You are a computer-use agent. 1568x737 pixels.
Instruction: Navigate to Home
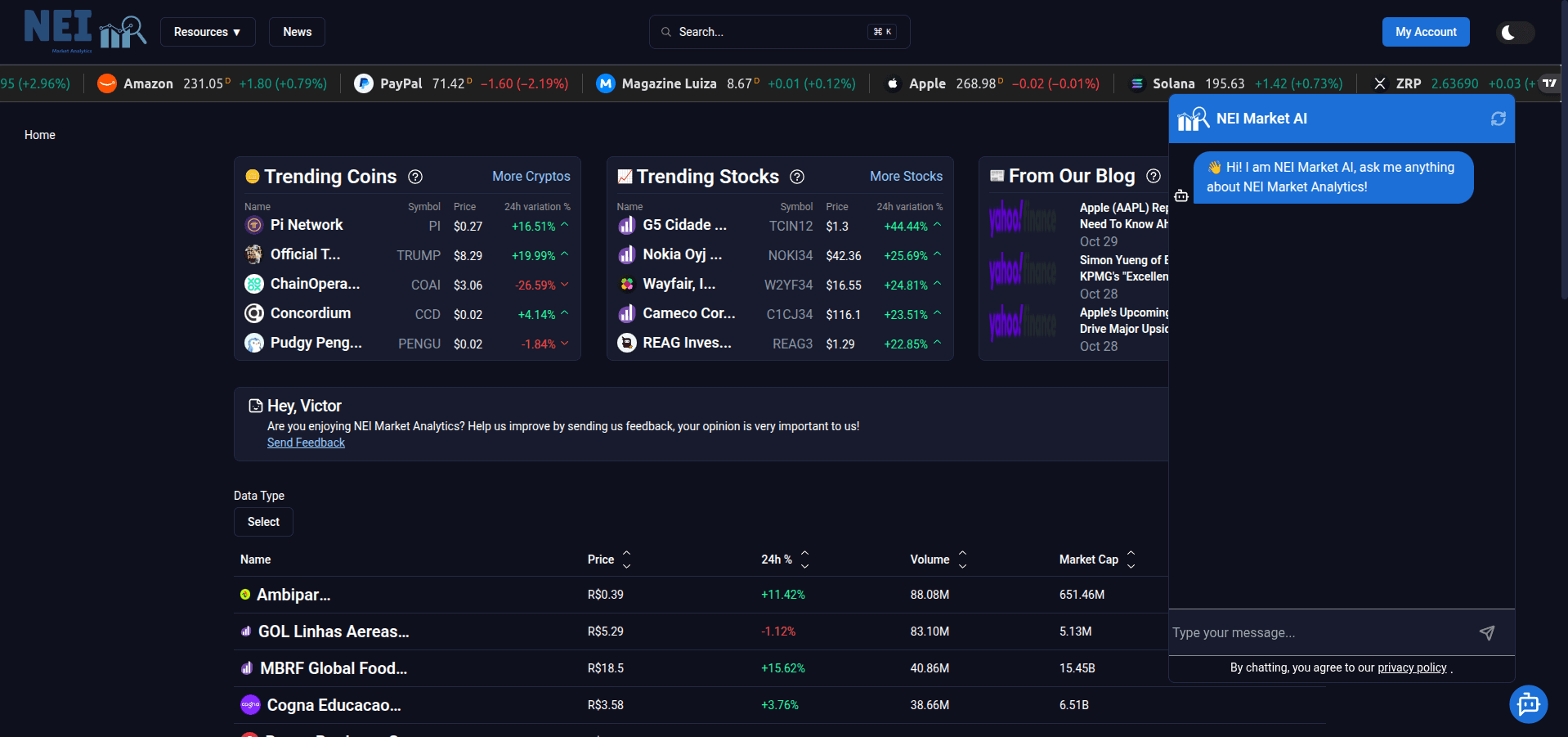click(x=39, y=134)
